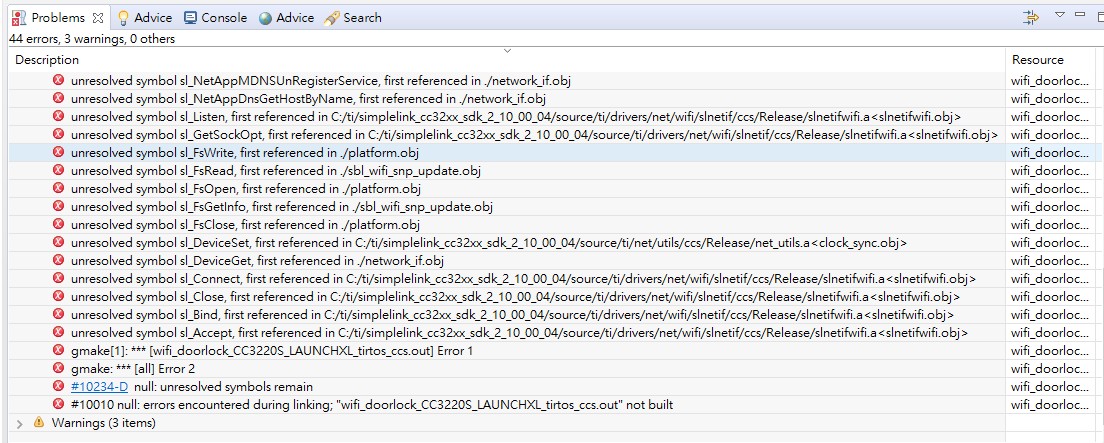
Task: Open the Advice tab with lightbulb icon
Action: point(144,17)
